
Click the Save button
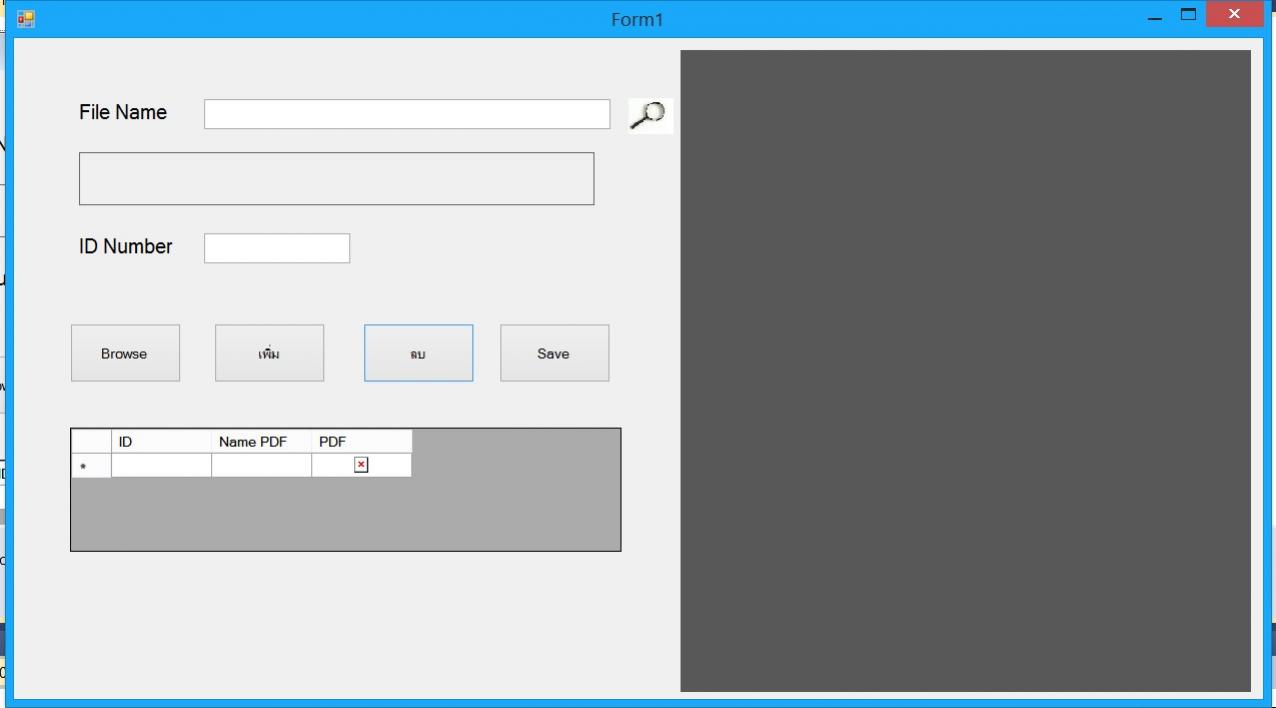point(554,353)
